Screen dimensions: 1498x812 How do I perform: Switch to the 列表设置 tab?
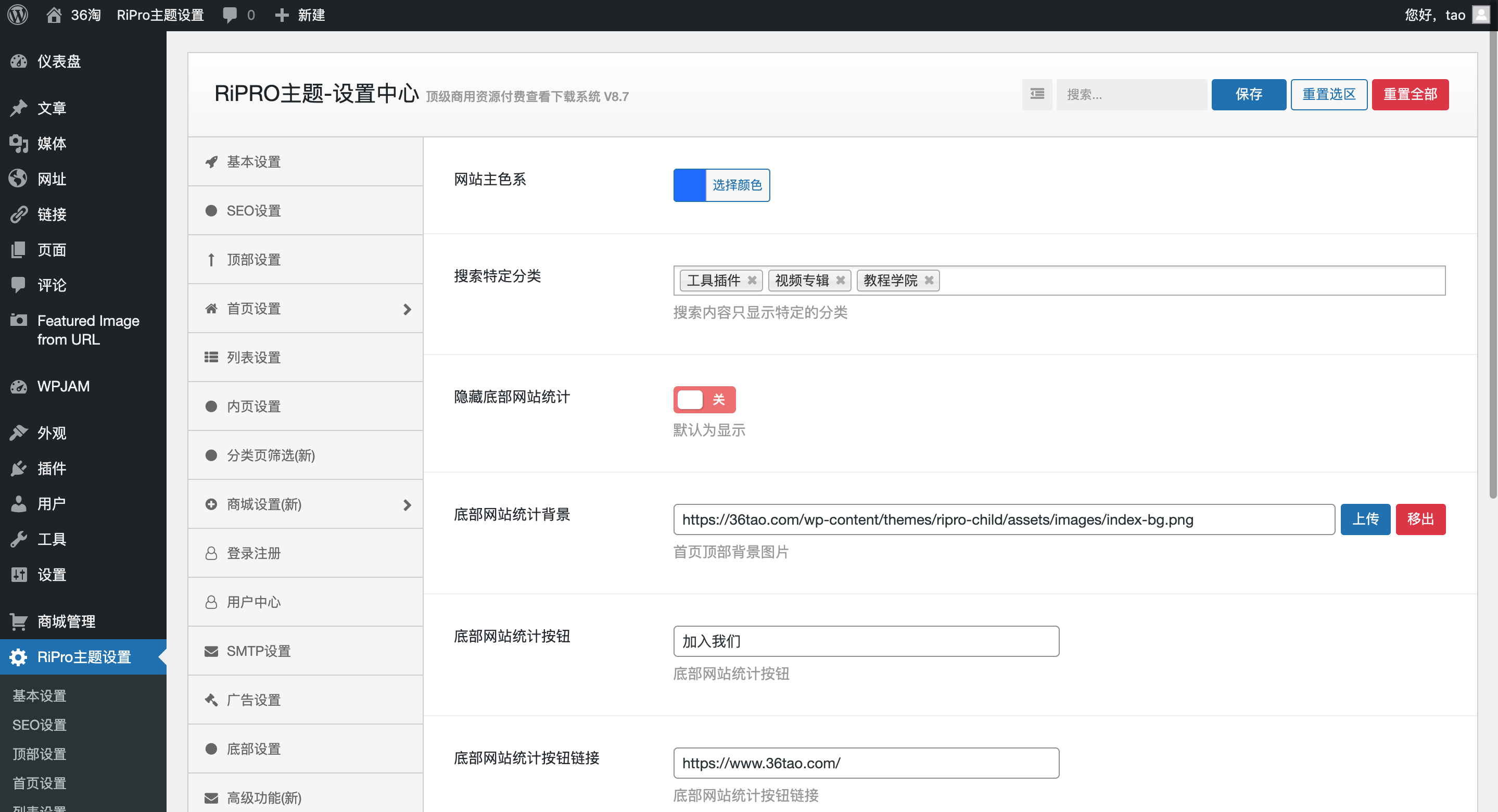click(306, 357)
